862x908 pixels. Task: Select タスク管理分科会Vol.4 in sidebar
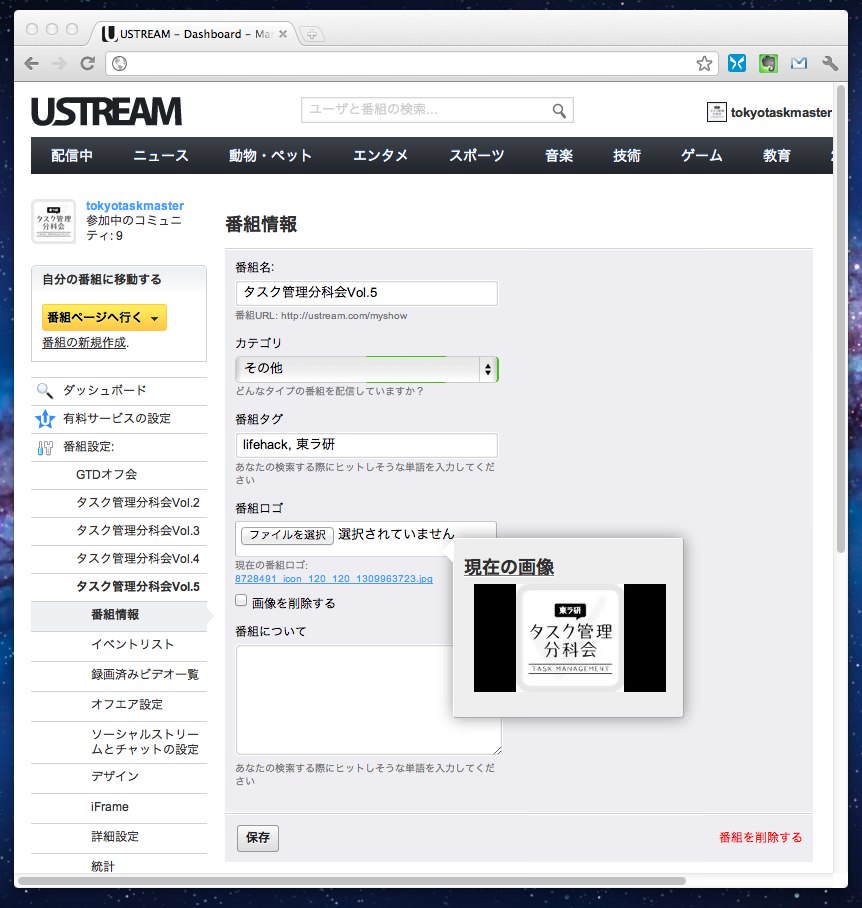click(138, 558)
